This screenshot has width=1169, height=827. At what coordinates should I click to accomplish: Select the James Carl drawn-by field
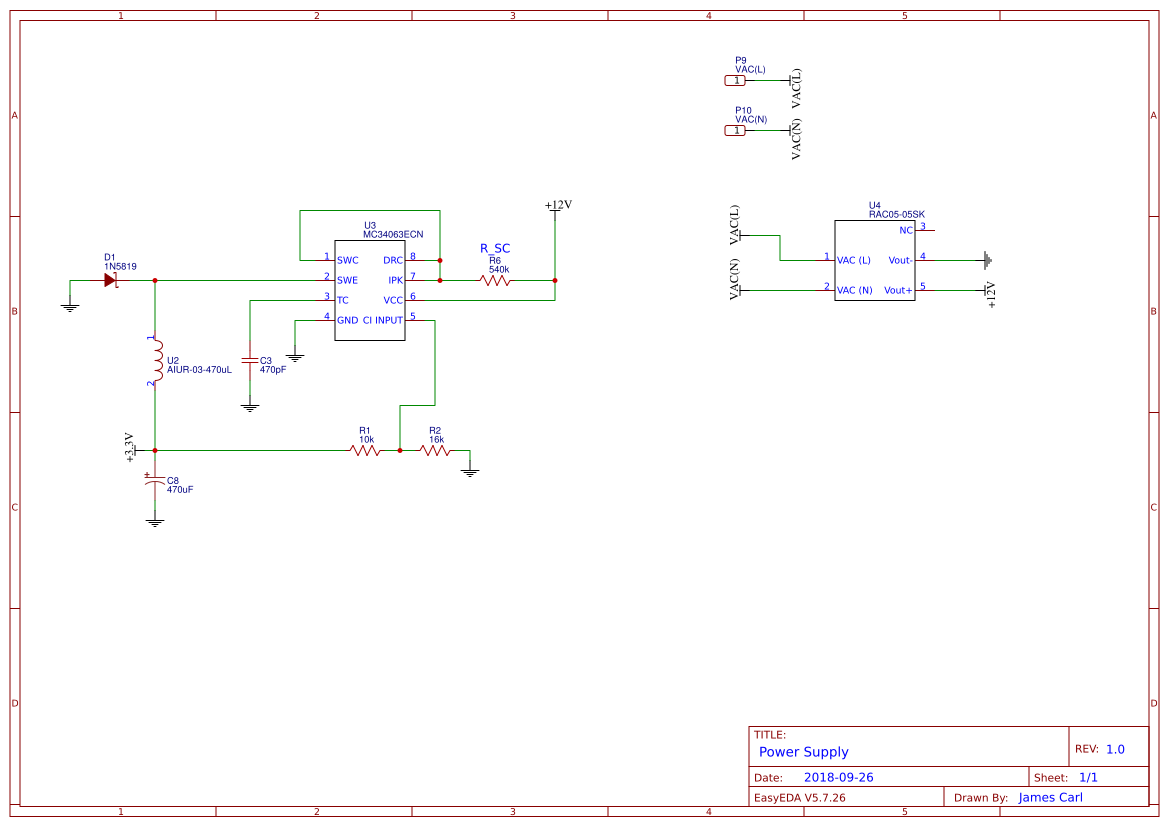[x=1050, y=798]
